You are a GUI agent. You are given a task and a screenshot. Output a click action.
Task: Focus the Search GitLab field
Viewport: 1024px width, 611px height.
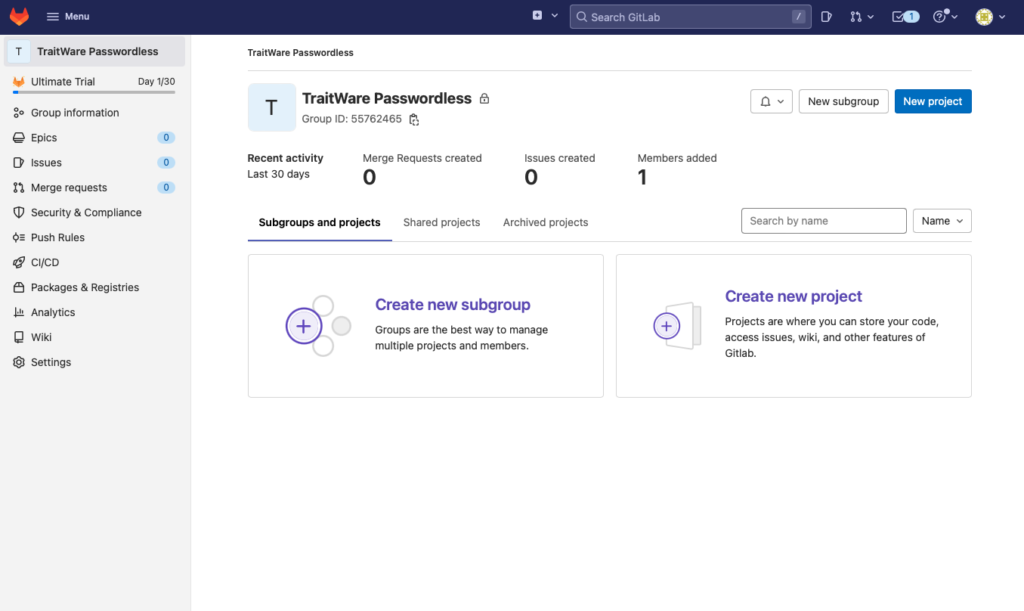690,17
